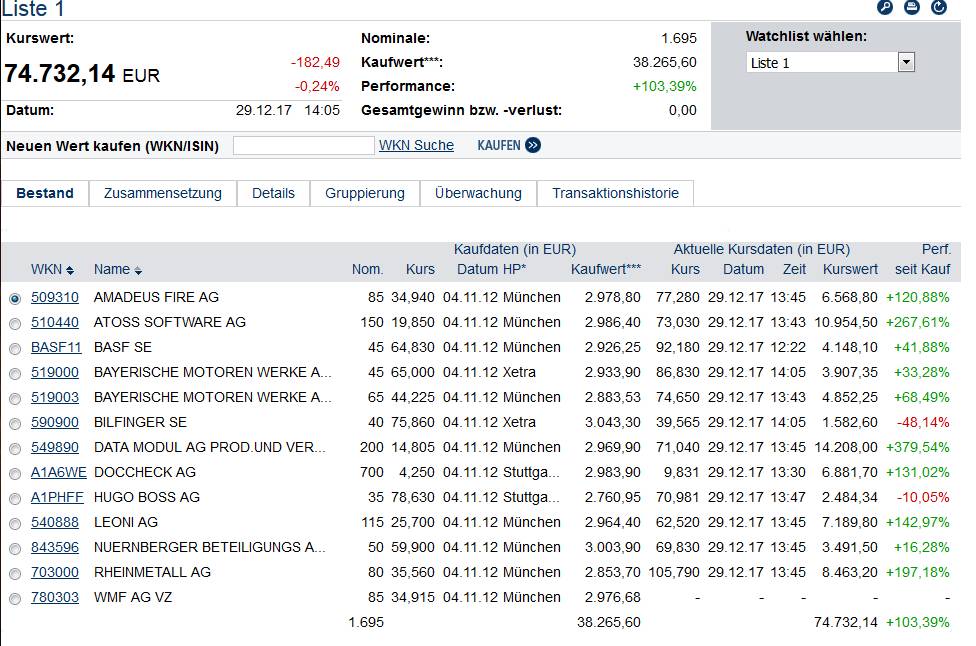Click the BASF11 WKN link
This screenshot has height=646, width=976.
coord(56,347)
